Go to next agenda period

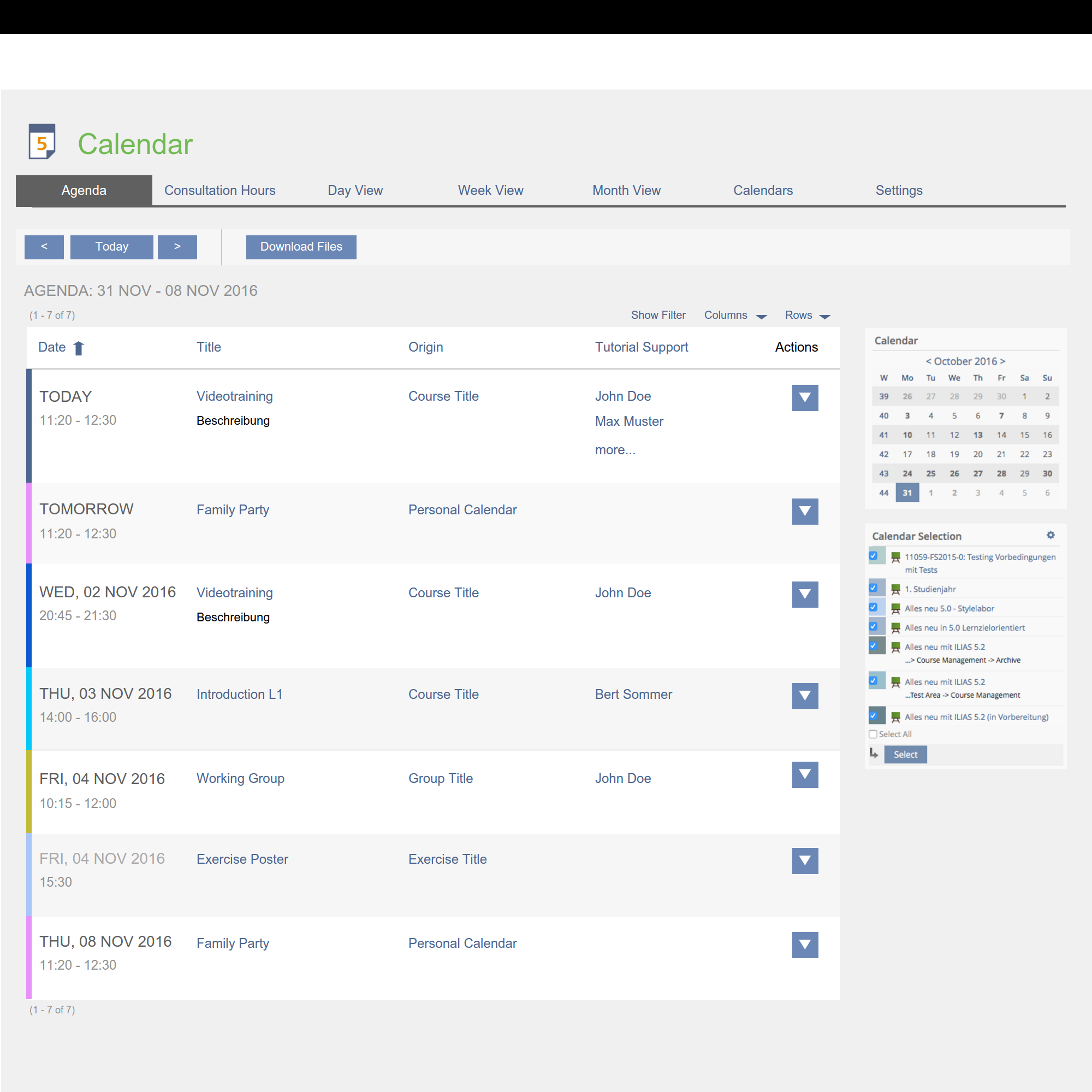point(177,247)
